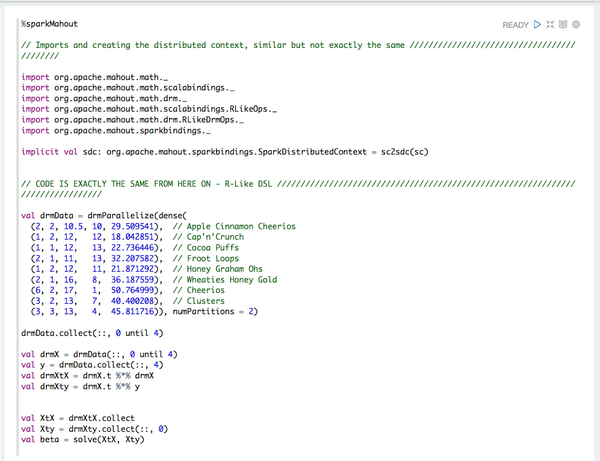This screenshot has height=461, width=600.
Task: Click the value 22.736446
Action: click(132, 248)
